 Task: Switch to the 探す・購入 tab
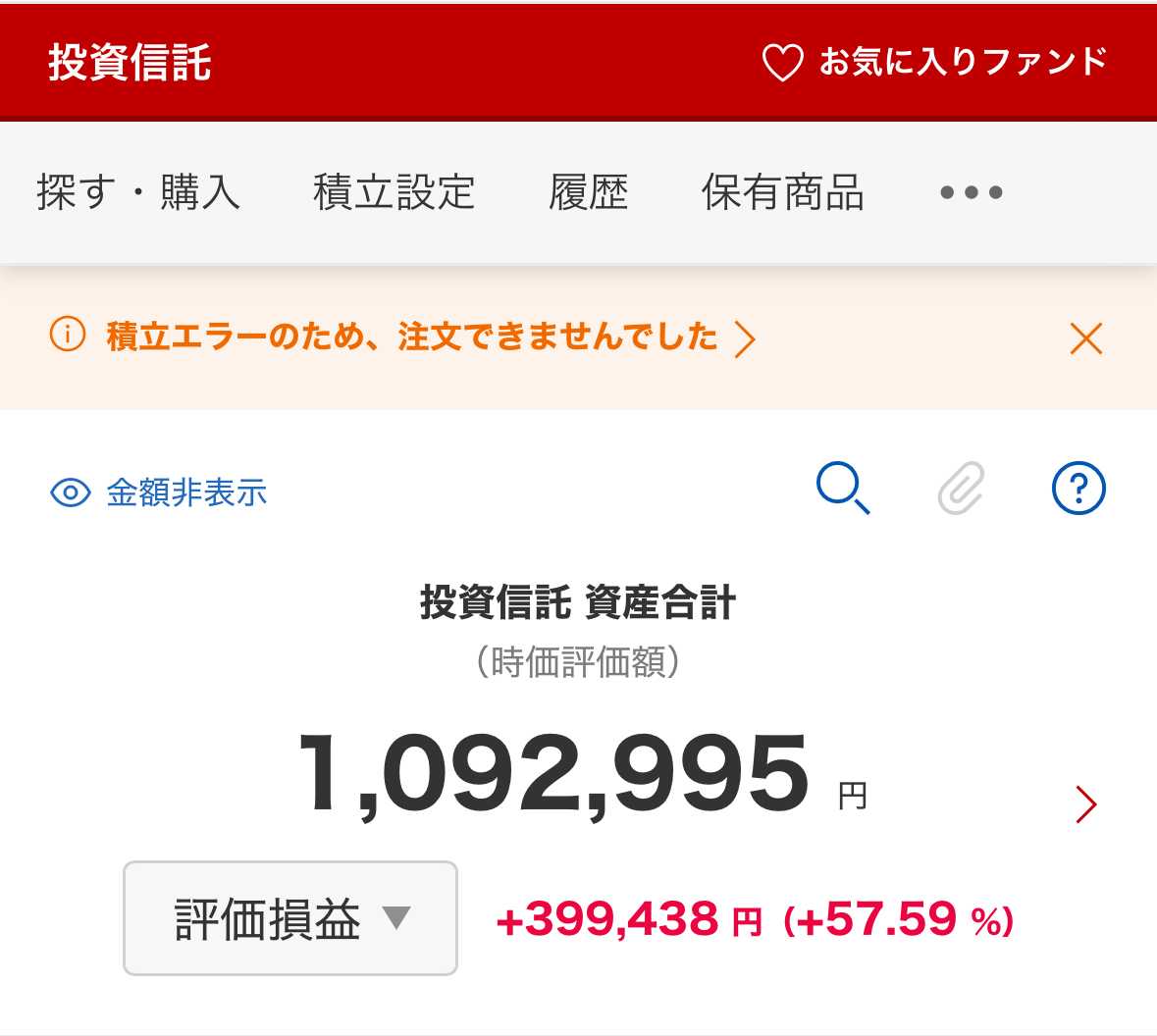point(138,192)
